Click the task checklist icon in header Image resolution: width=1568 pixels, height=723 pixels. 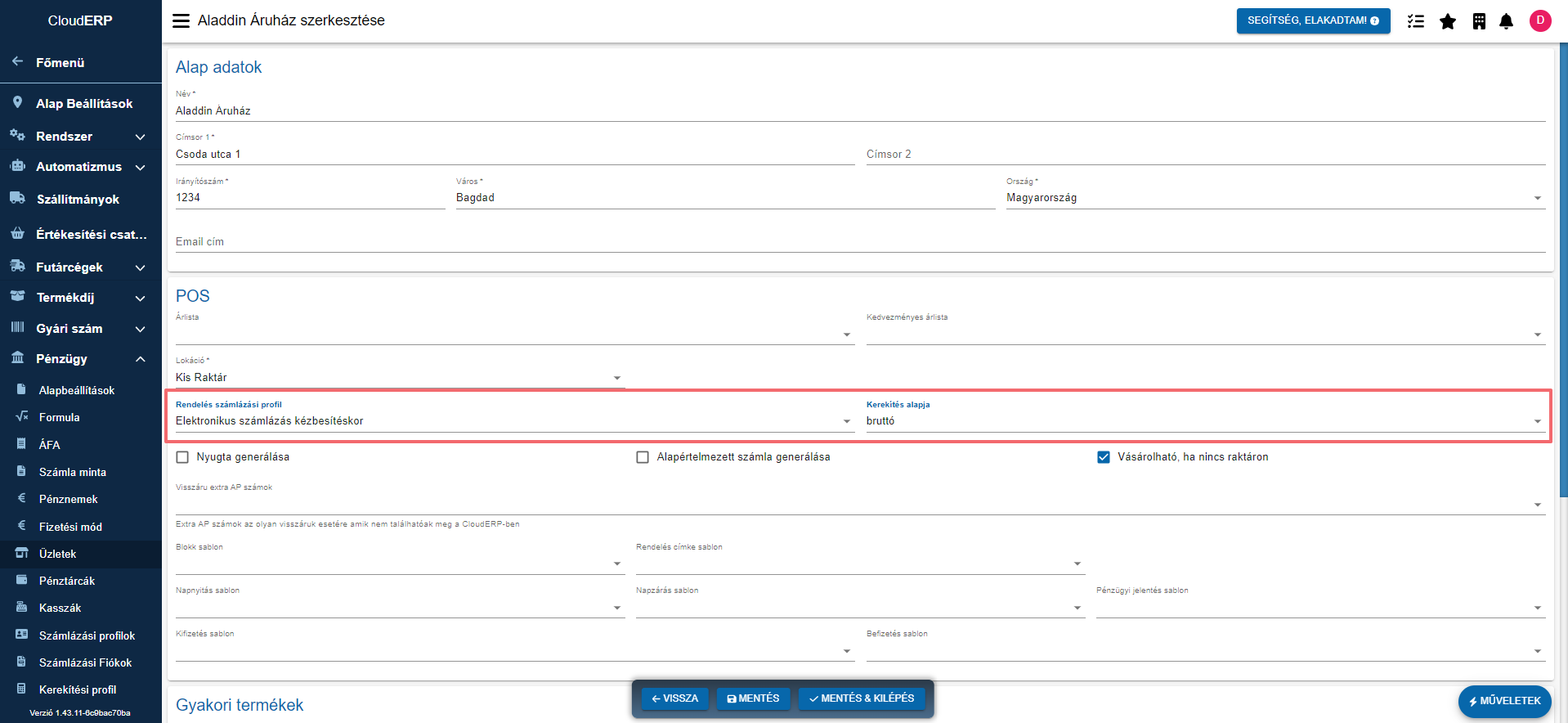(1416, 21)
